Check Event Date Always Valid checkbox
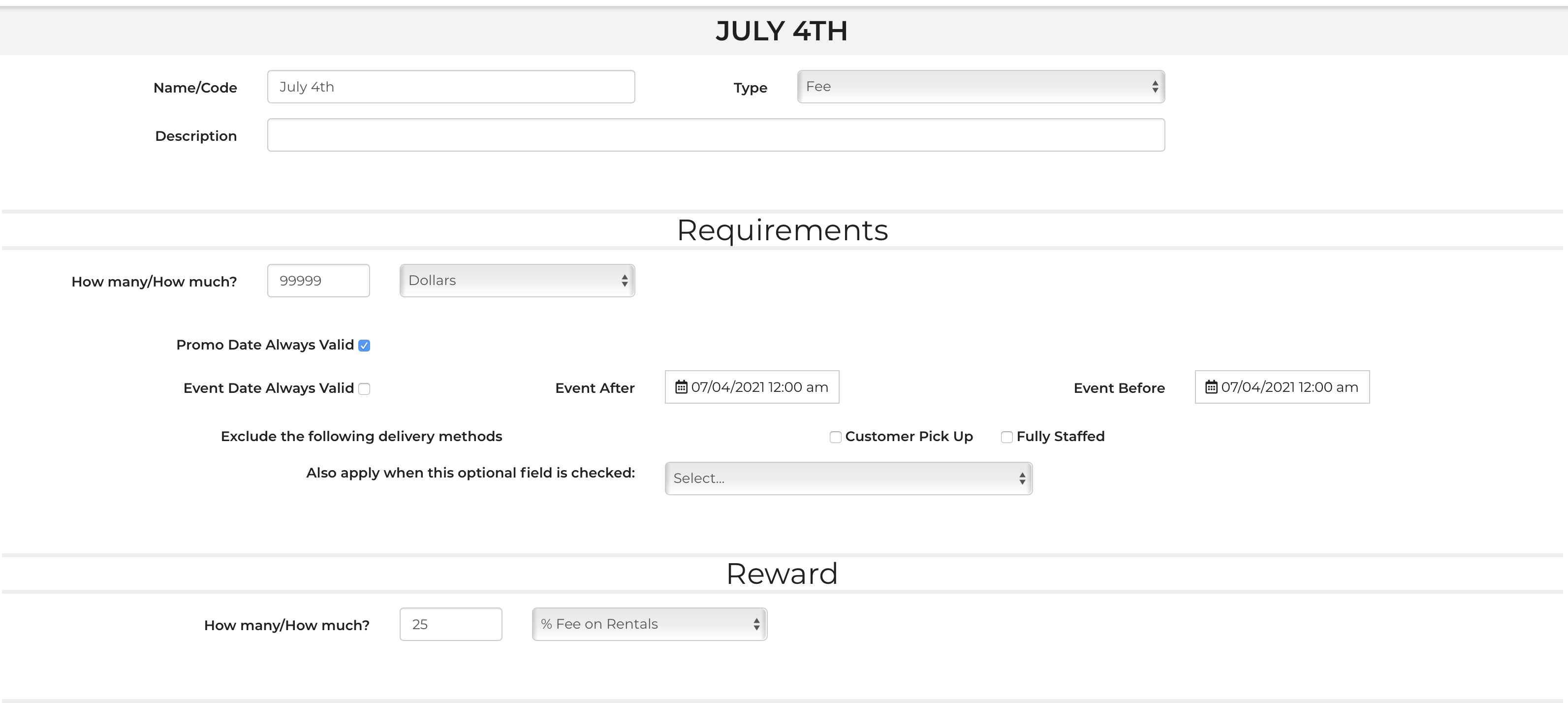 pyautogui.click(x=364, y=389)
